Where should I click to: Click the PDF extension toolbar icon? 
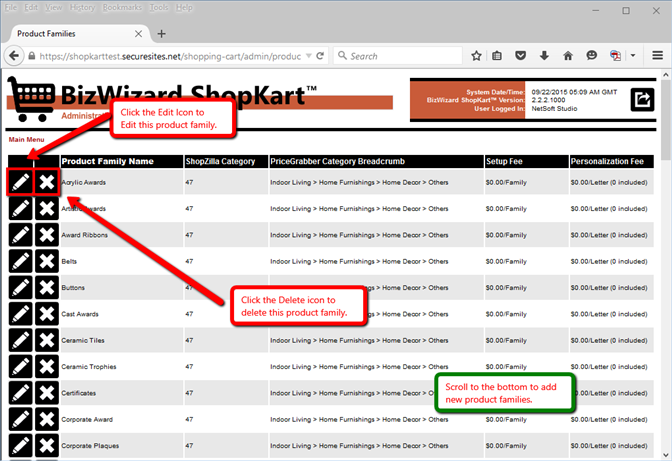[615, 56]
